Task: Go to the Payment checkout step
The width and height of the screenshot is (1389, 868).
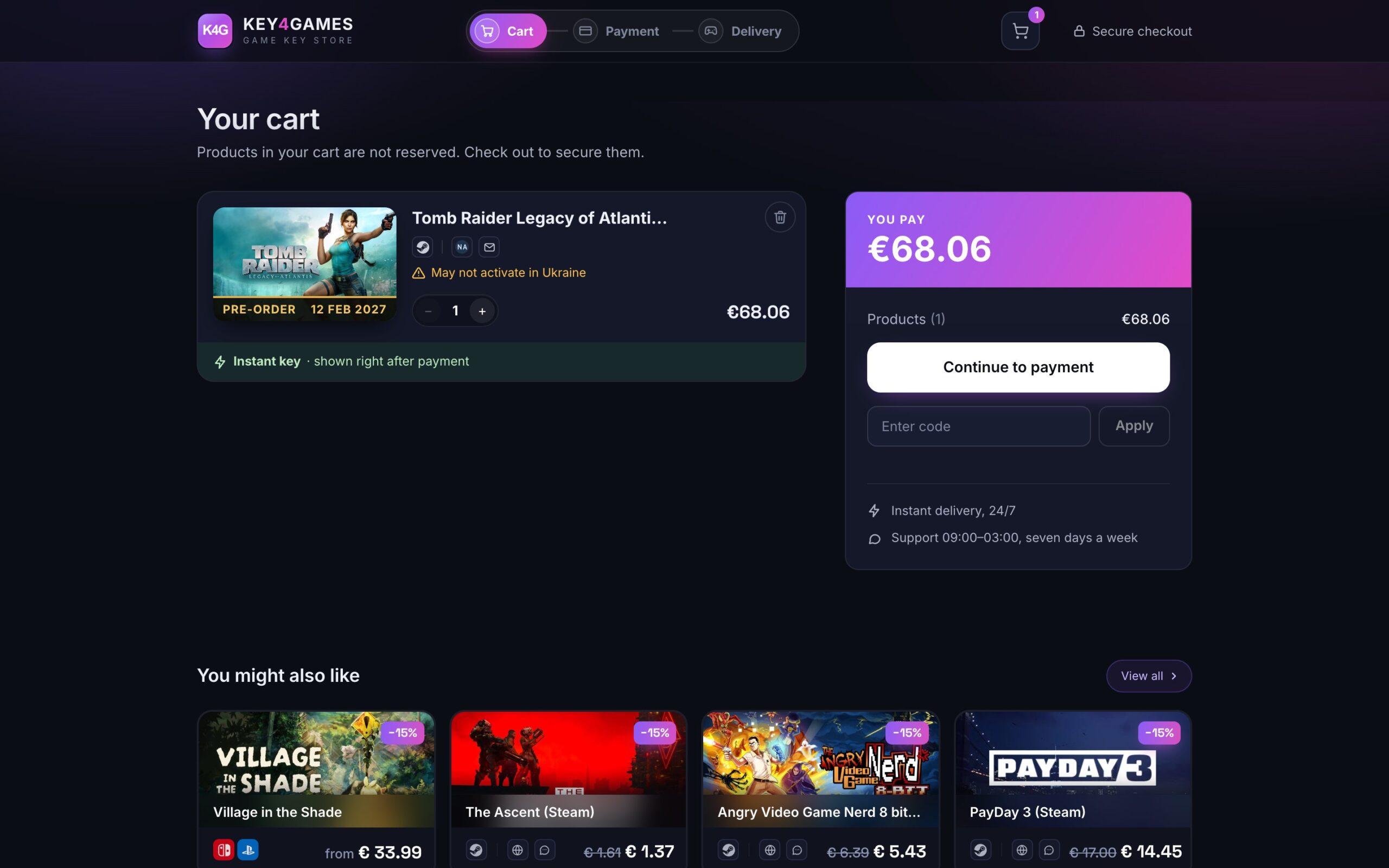Action: pyautogui.click(x=616, y=31)
